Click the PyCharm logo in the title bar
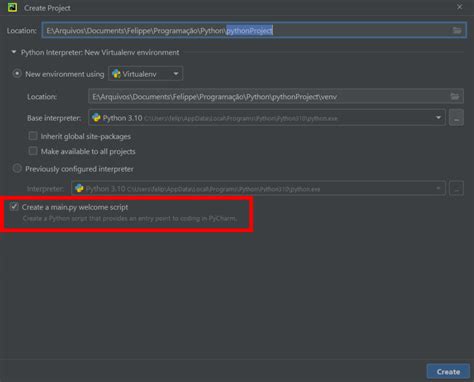Image resolution: width=474 pixels, height=382 pixels. coord(12,7)
